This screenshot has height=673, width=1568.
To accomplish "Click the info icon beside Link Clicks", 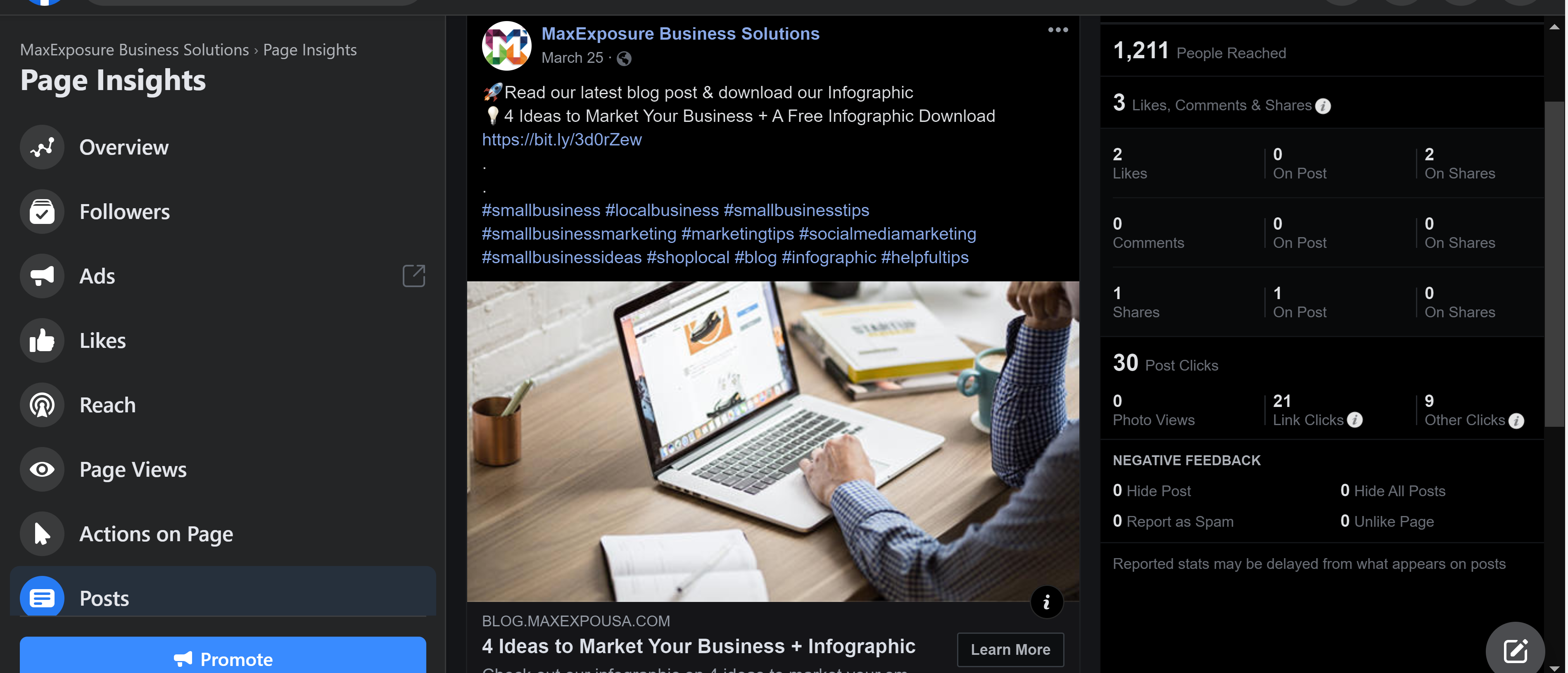I will tap(1354, 420).
